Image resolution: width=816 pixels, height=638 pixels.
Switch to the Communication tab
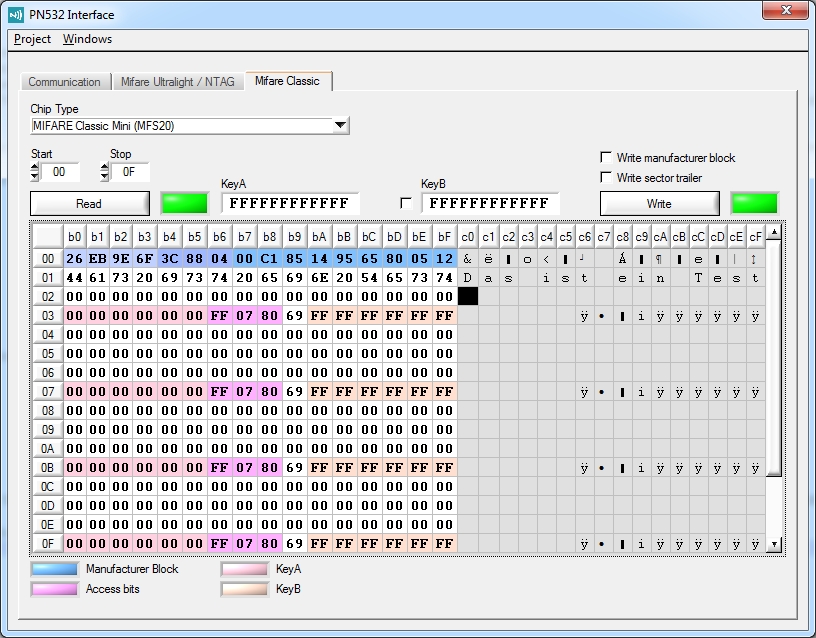click(65, 82)
